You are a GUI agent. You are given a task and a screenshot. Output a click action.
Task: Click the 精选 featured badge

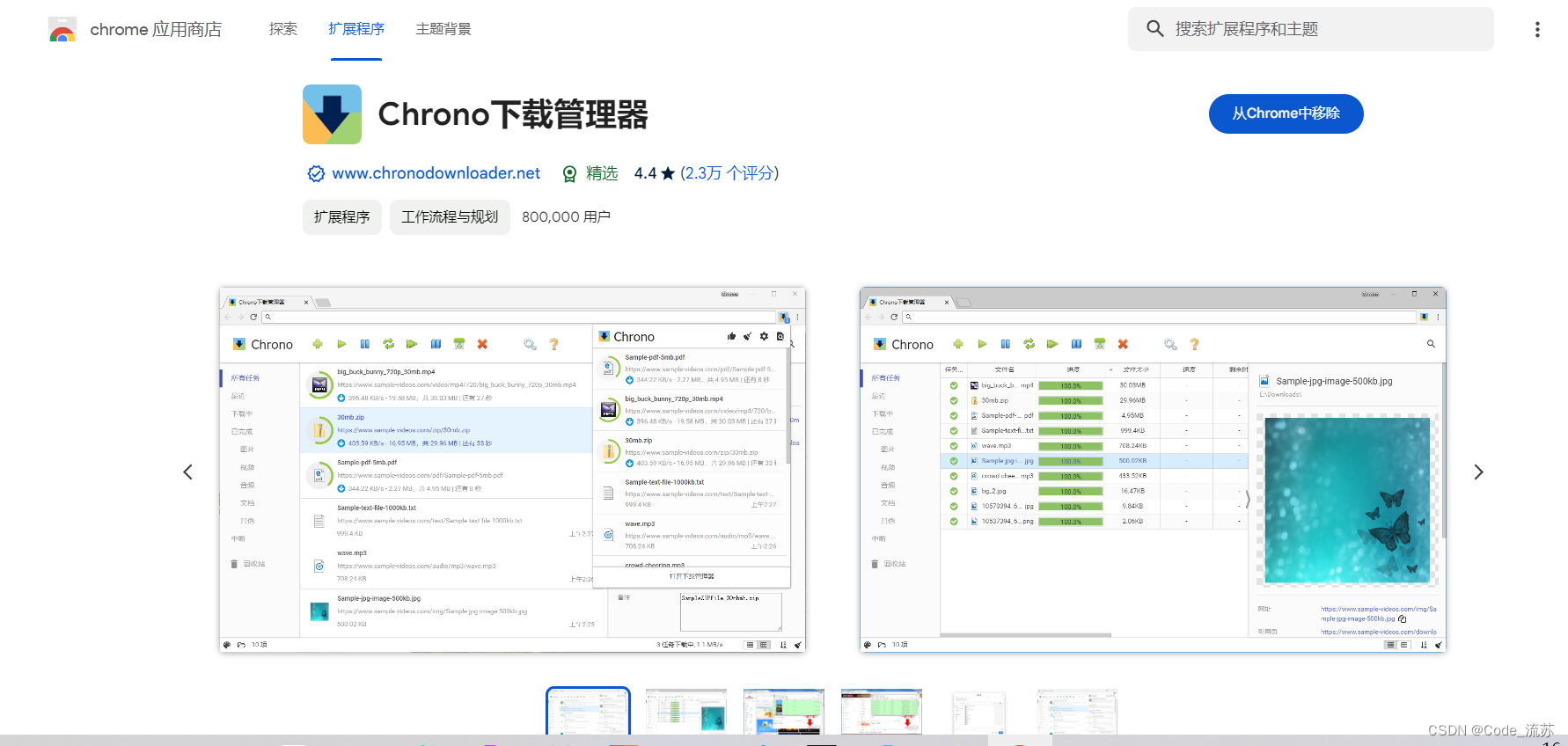point(590,173)
